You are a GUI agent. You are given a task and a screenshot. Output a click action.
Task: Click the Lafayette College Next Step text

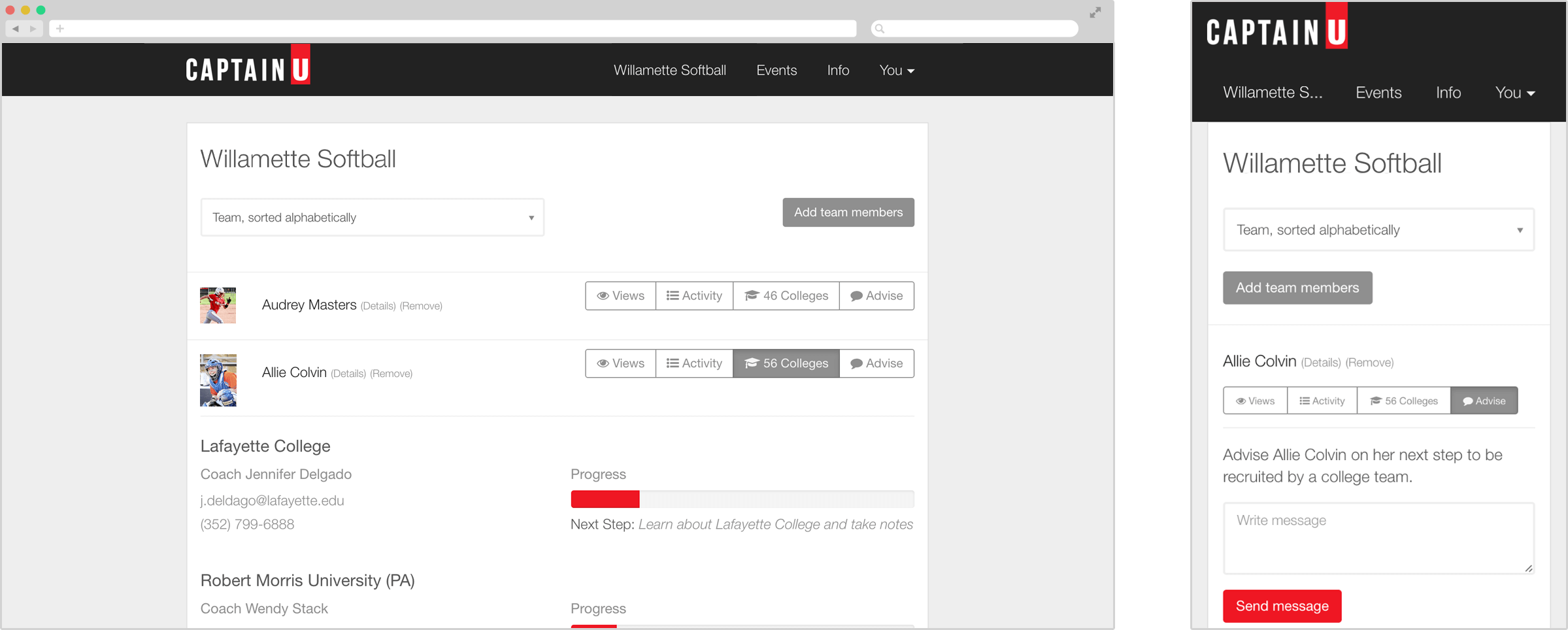click(742, 525)
